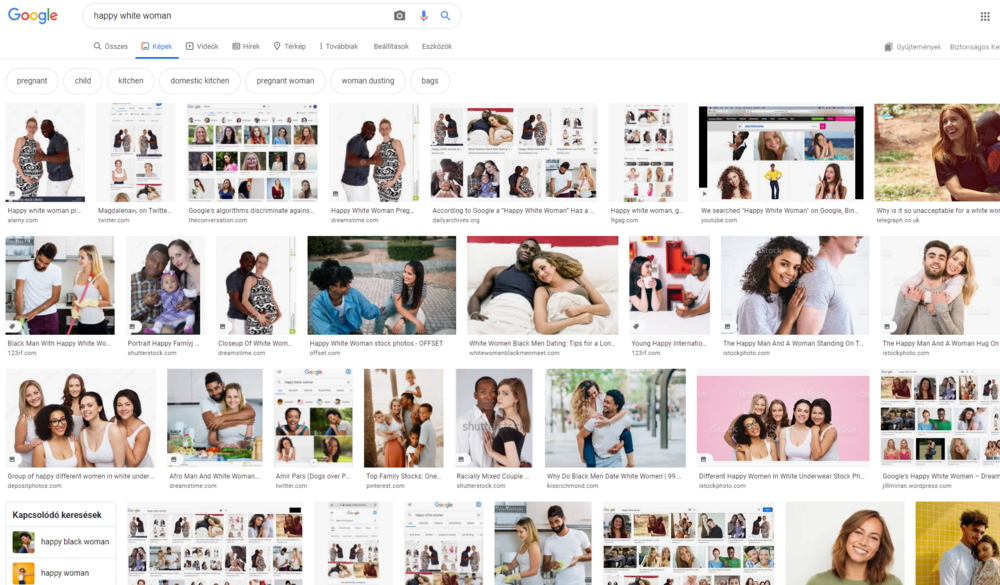Open the alamy.com Happy white woman thumbnail

[x=45, y=152]
